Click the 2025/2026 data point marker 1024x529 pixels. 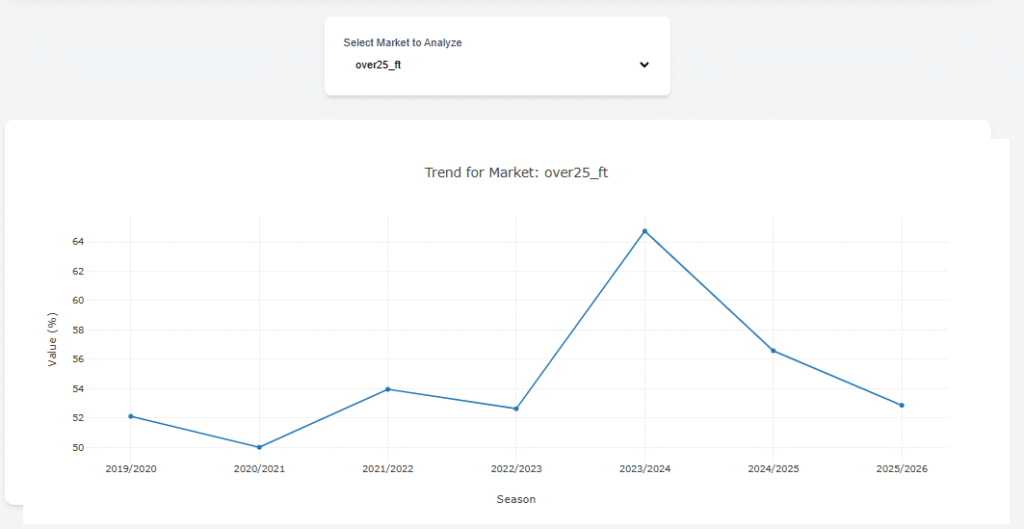click(x=902, y=406)
